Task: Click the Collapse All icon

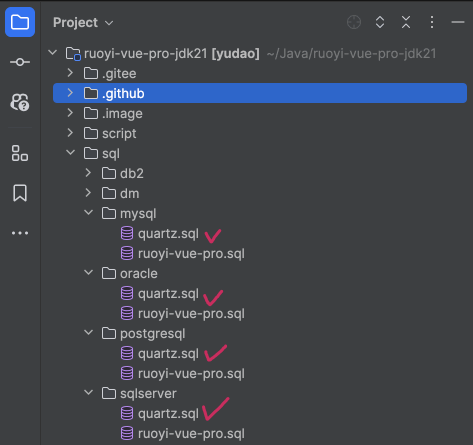Action: [x=406, y=22]
